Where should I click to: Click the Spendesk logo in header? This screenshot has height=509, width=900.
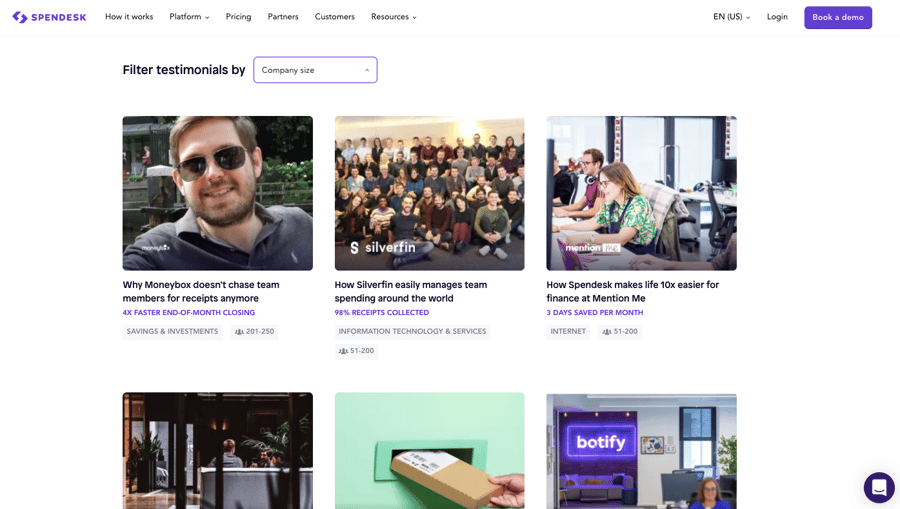tap(49, 17)
